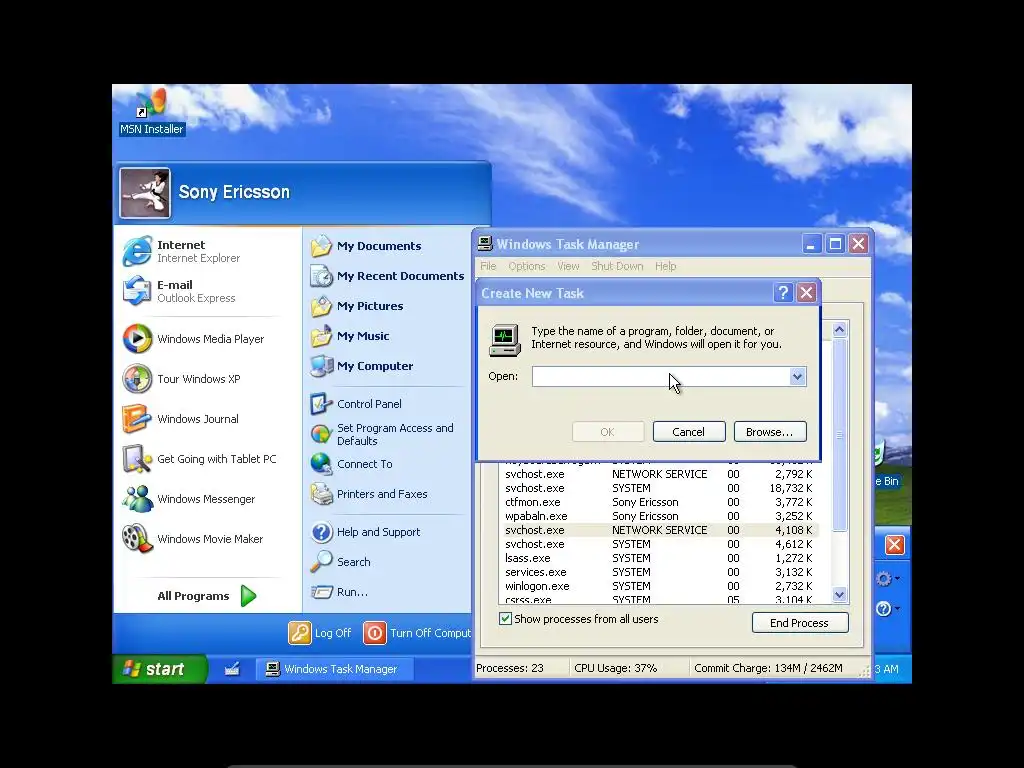Screen dimensions: 1024x768
Task: Open Windows Messenger icon
Action: [x=137, y=499]
